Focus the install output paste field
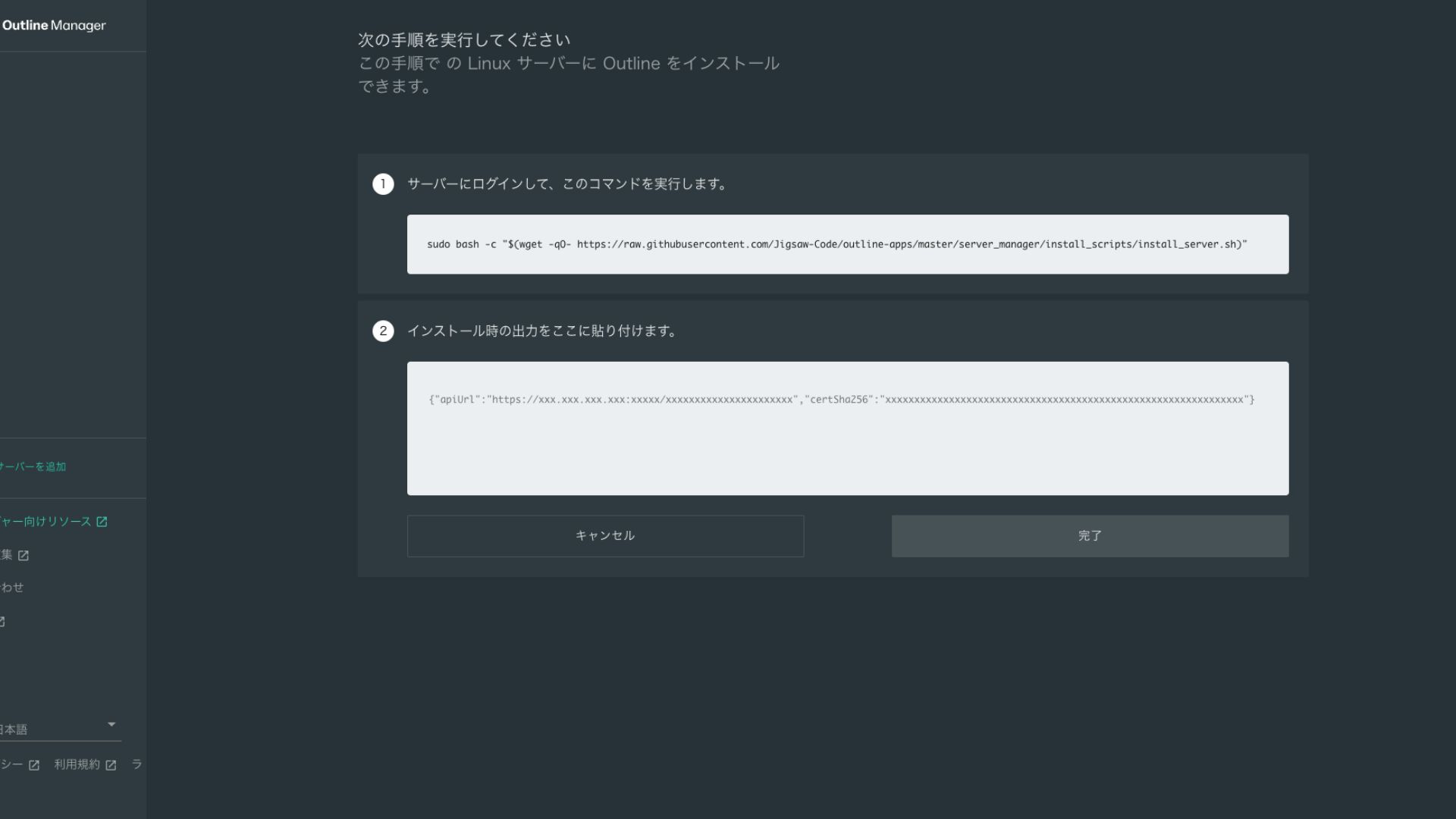Screen dimensions: 1456x819 pyautogui.click(x=848, y=428)
